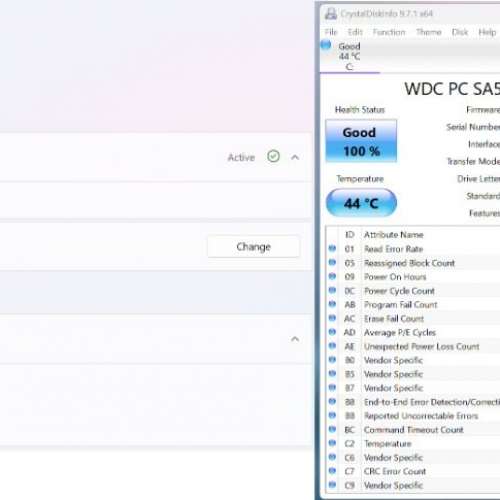Click the status dot for Vendor Specific row C9
Image resolution: width=500 pixels, height=500 pixels.
coord(332,485)
